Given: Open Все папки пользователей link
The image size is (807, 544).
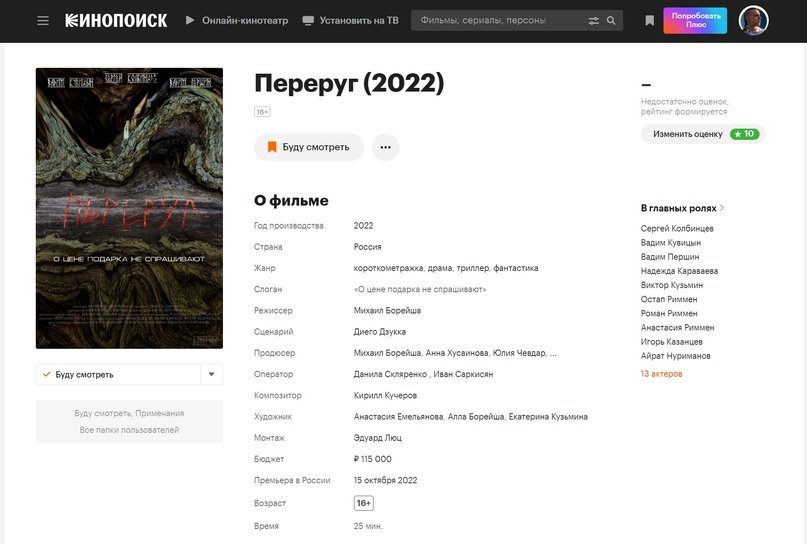Looking at the screenshot, I should tap(129, 430).
